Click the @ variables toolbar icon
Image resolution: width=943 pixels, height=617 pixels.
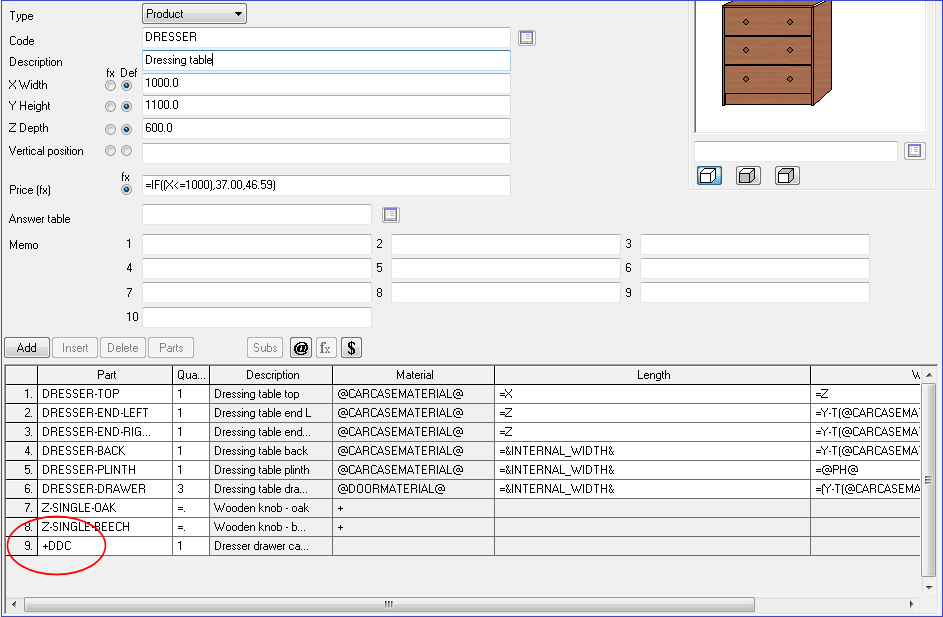(x=300, y=348)
